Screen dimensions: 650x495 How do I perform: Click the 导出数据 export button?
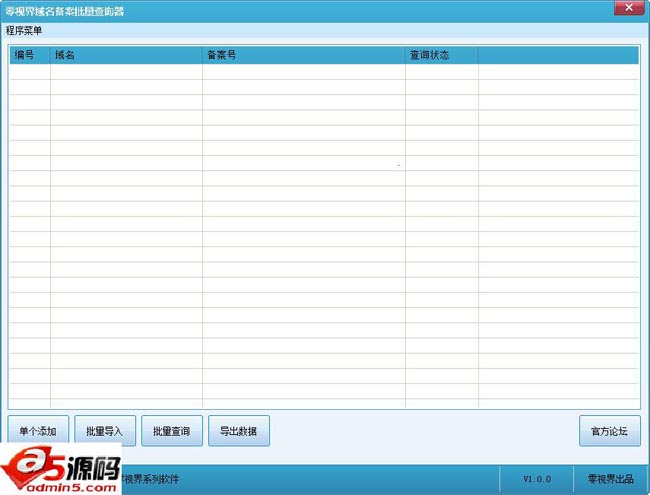tap(239, 431)
